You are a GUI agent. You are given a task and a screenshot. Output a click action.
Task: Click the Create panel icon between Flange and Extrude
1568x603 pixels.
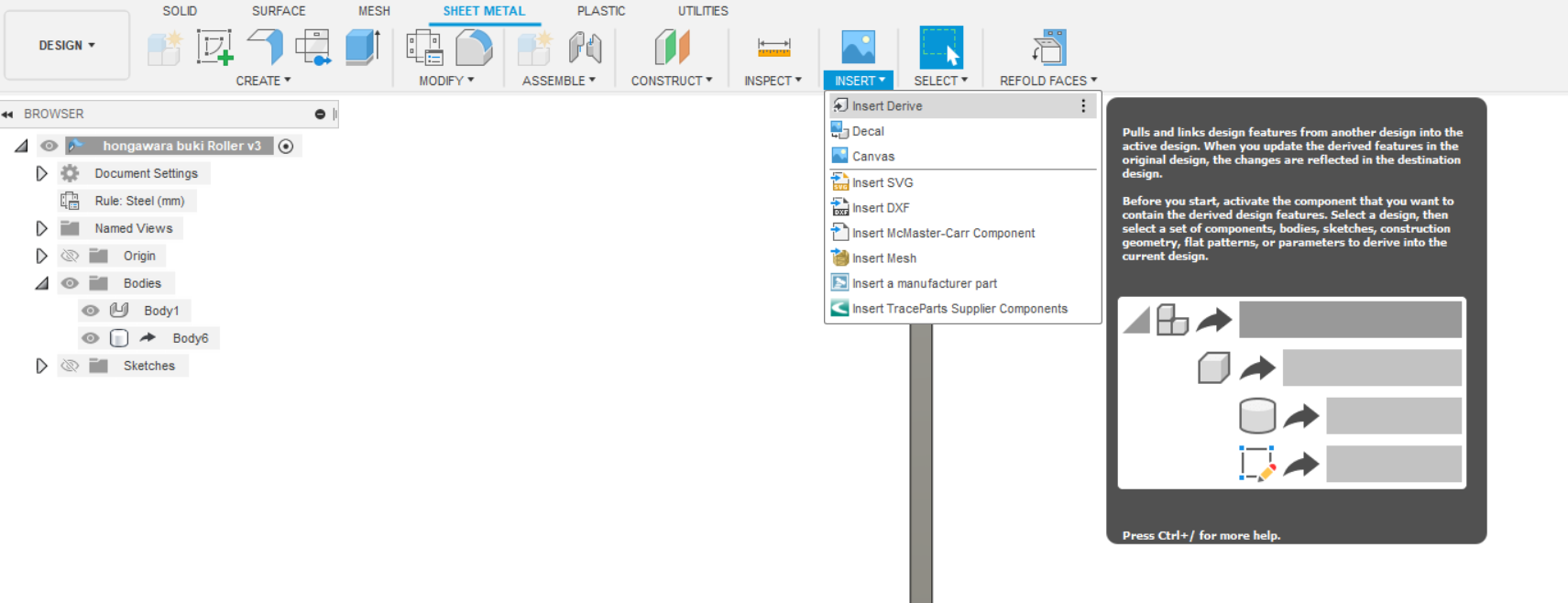coord(313,48)
